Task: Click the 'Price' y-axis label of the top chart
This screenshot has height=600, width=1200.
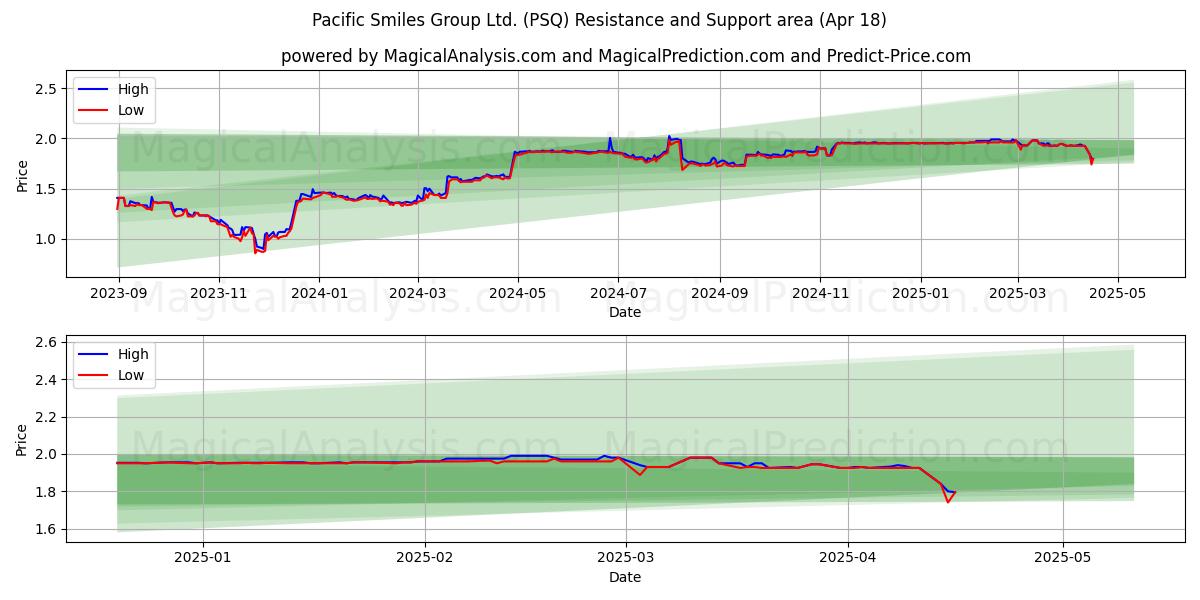Action: click(22, 175)
